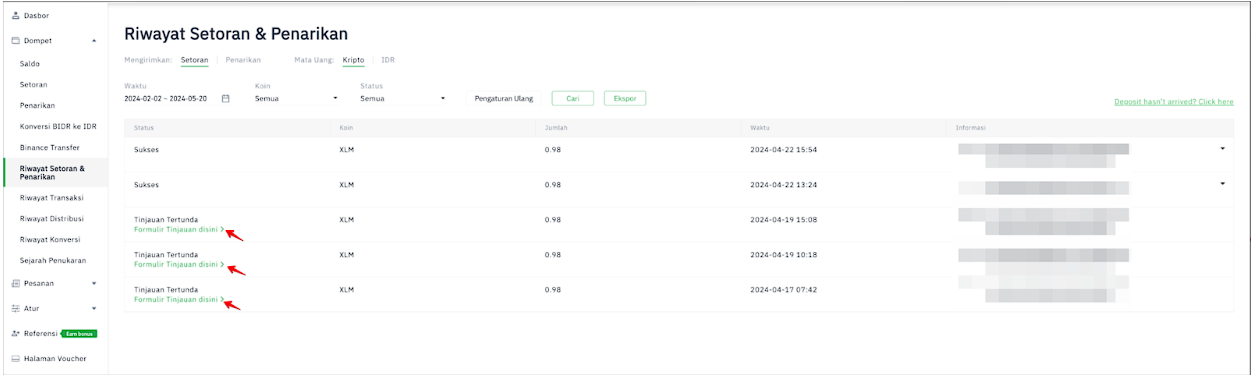
Task: Expand the 2024-04-22 15:54 row details
Action: (x=1222, y=149)
